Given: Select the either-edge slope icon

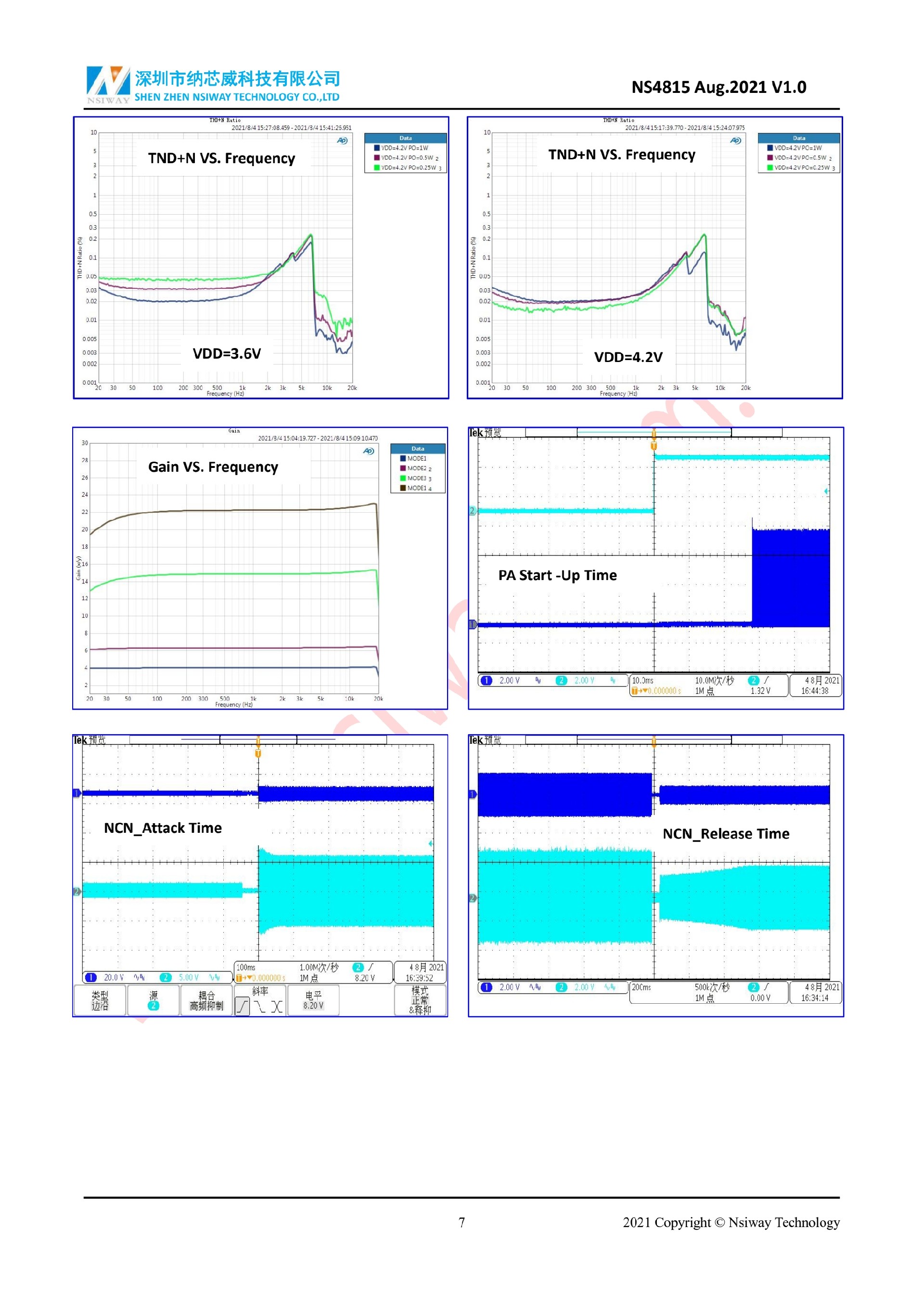Looking at the screenshot, I should pyautogui.click(x=277, y=1007).
